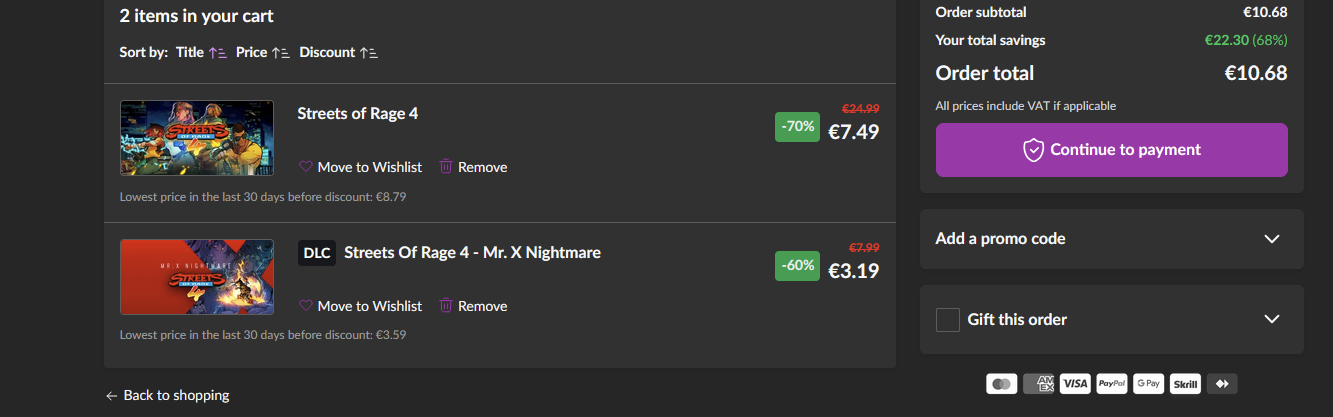Viewport: 1333px width, 417px height.
Task: Click trash icon for Mr. X Nightmare DLC
Action: pyautogui.click(x=446, y=306)
